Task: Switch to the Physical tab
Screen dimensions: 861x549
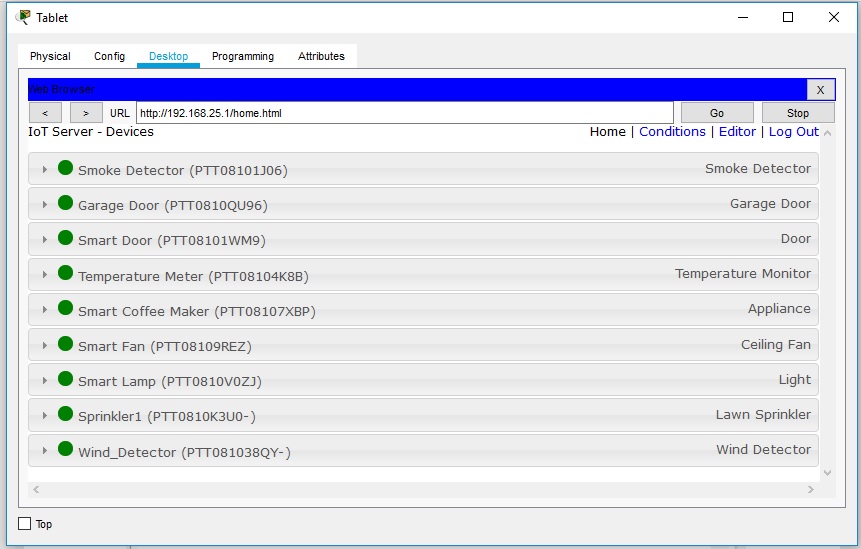Action: click(x=50, y=56)
